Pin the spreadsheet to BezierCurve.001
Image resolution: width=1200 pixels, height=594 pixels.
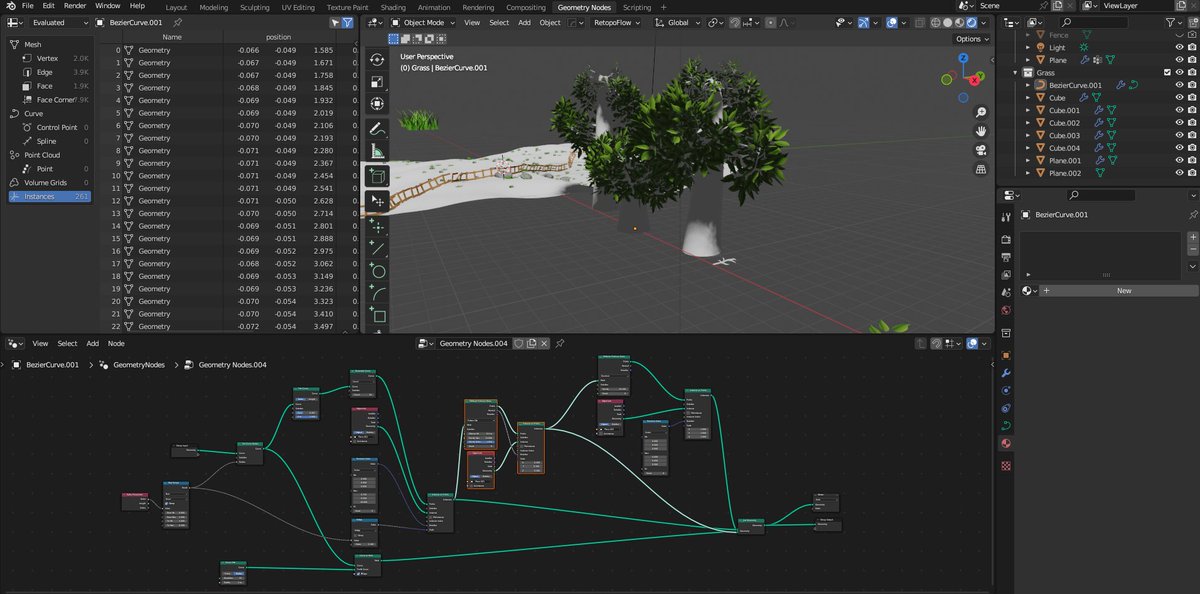(x=177, y=22)
